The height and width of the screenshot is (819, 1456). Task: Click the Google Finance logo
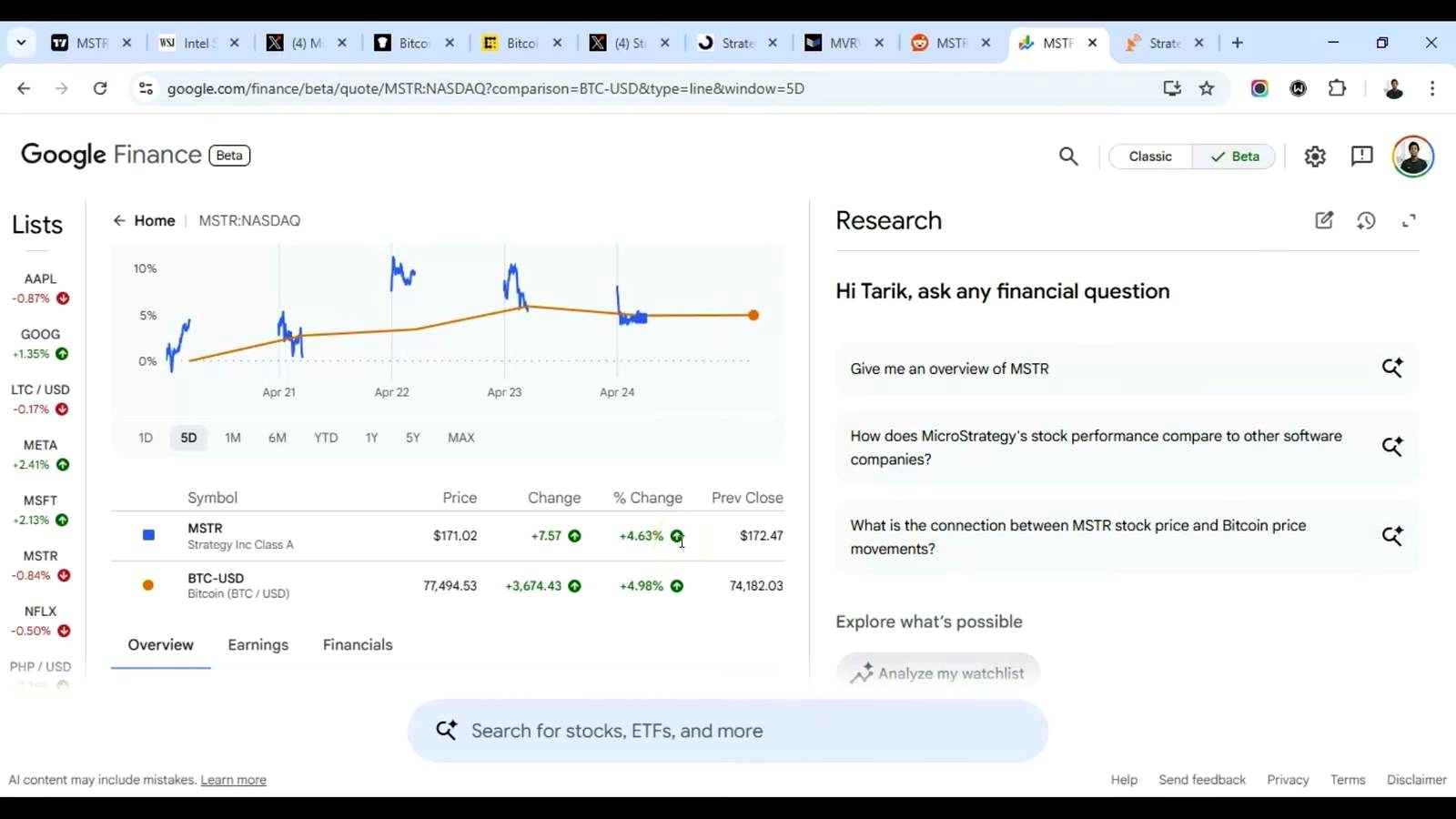(111, 155)
